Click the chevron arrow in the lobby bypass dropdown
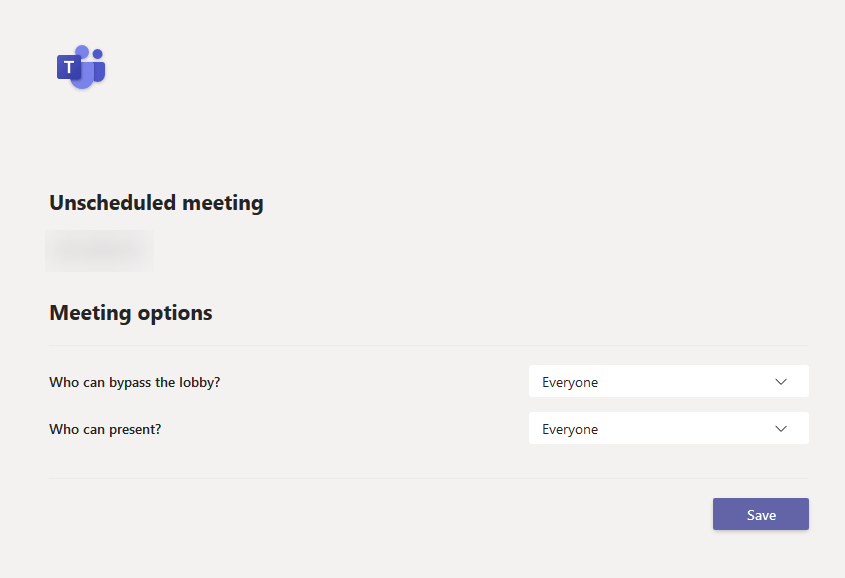Screen dimensions: 845x578 [x=781, y=381]
